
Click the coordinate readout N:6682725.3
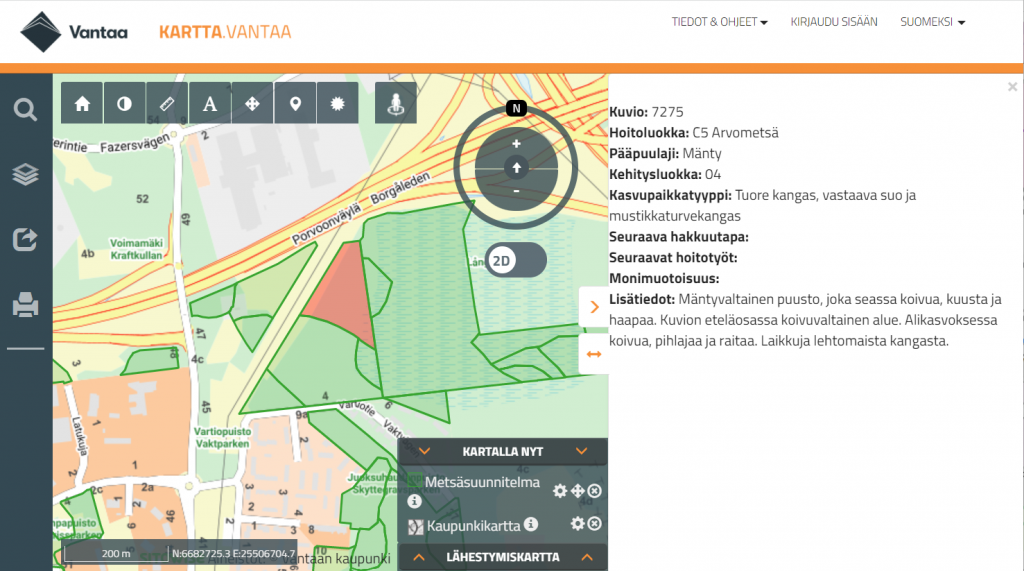point(234,553)
